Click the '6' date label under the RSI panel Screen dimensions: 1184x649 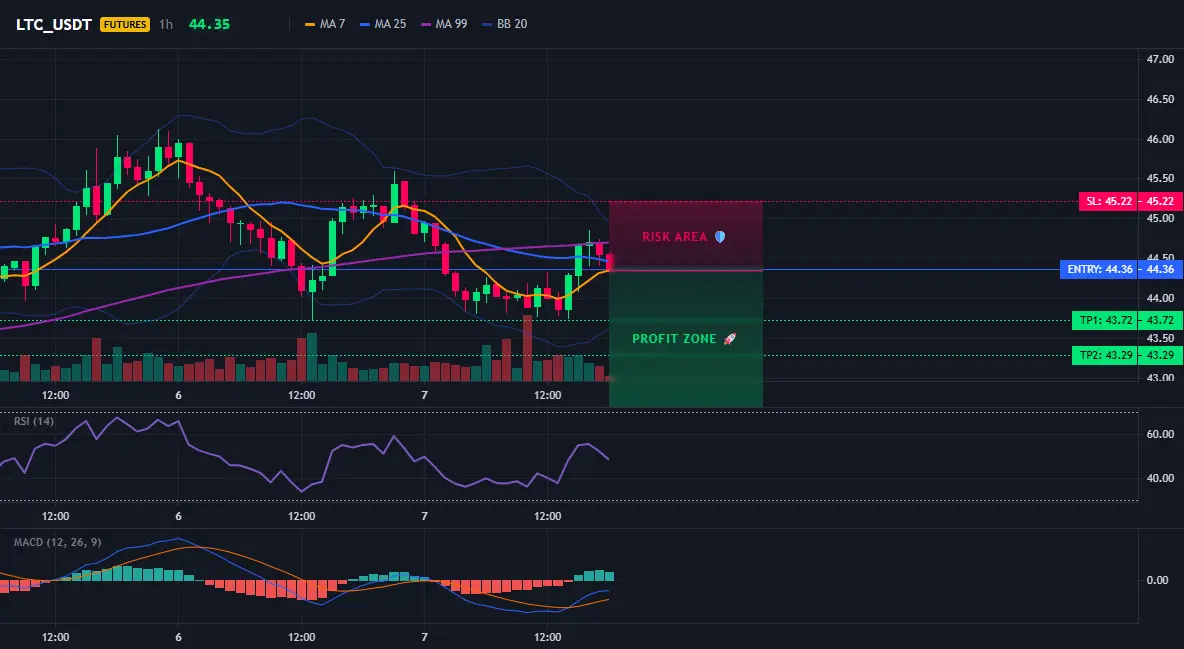(178, 516)
